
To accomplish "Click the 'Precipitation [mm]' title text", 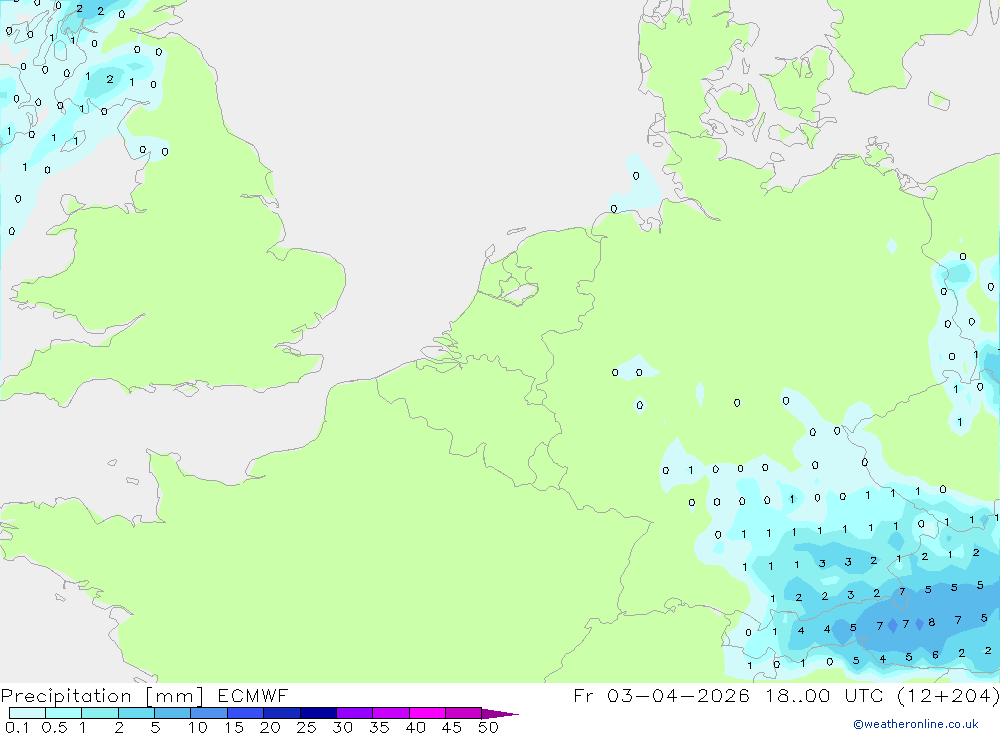I will [x=102, y=696].
